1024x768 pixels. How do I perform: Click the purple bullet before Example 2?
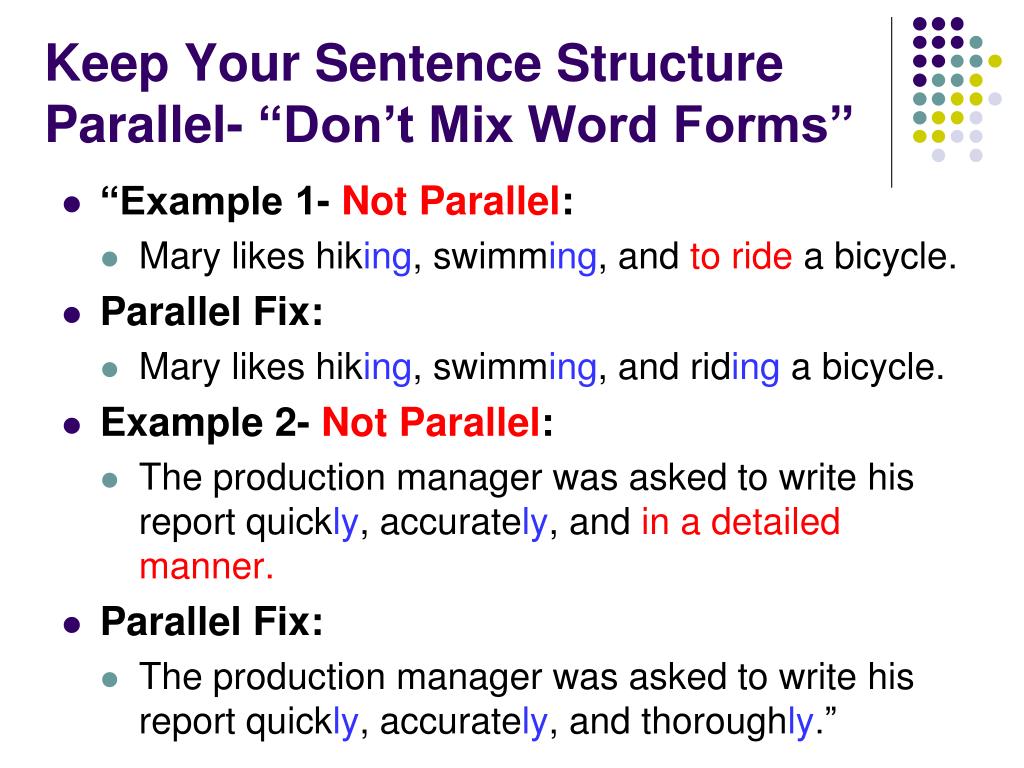[x=72, y=426]
